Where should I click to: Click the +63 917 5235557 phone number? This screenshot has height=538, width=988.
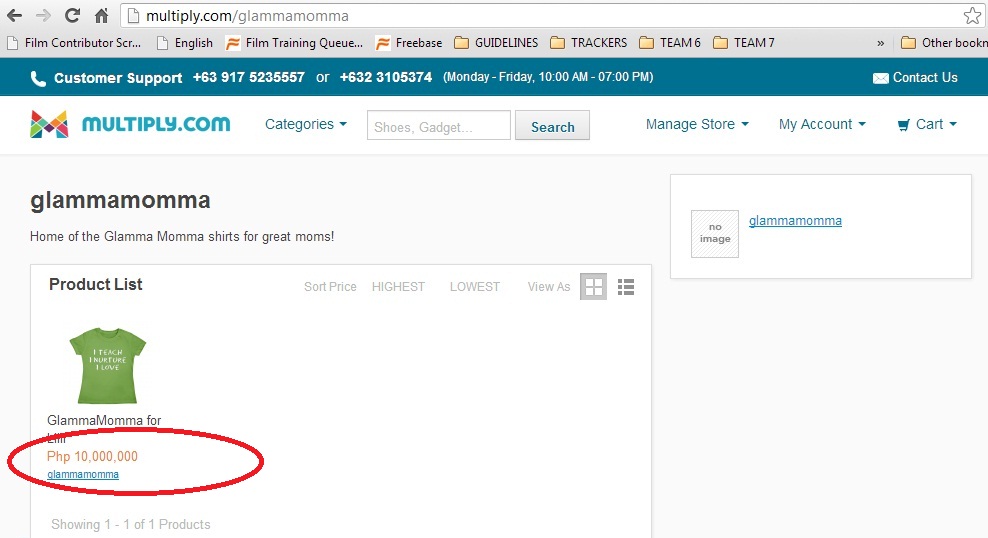pos(249,77)
